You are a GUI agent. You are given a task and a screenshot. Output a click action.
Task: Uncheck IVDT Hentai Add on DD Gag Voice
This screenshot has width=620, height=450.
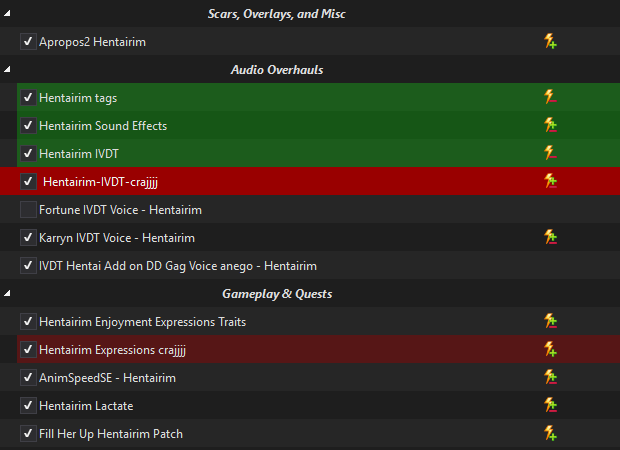click(x=28, y=265)
